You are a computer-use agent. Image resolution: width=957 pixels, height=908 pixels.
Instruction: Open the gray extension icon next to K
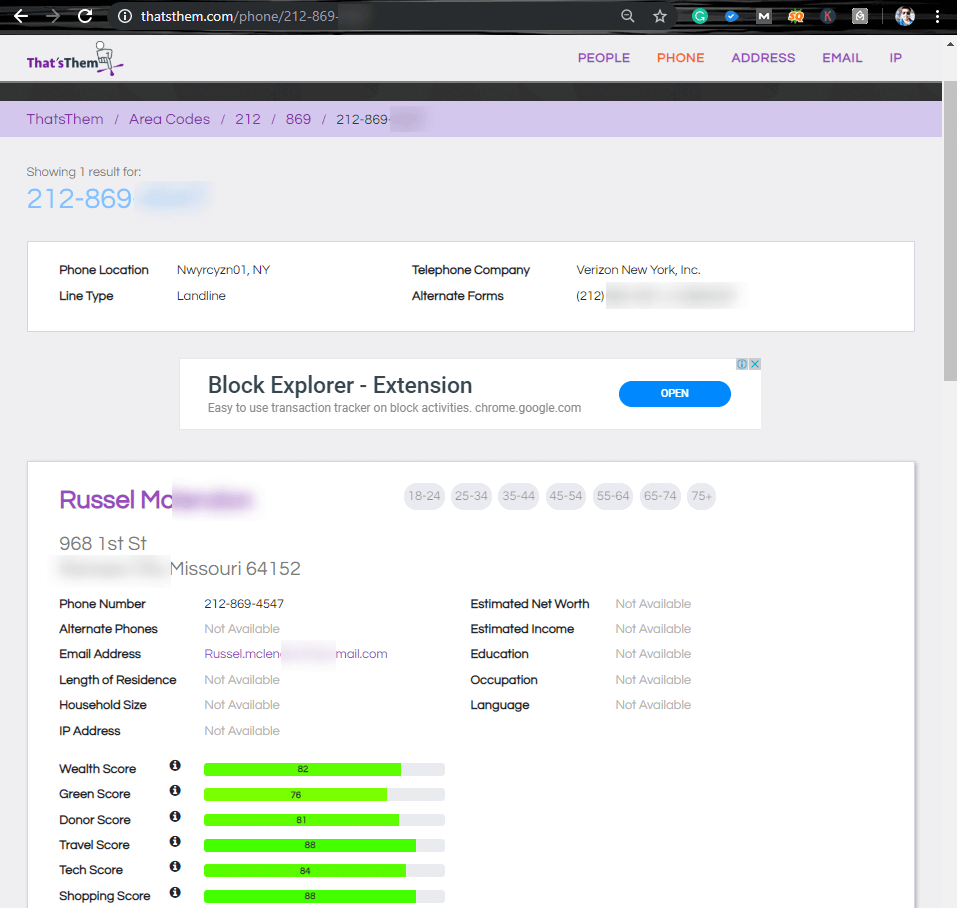point(860,16)
